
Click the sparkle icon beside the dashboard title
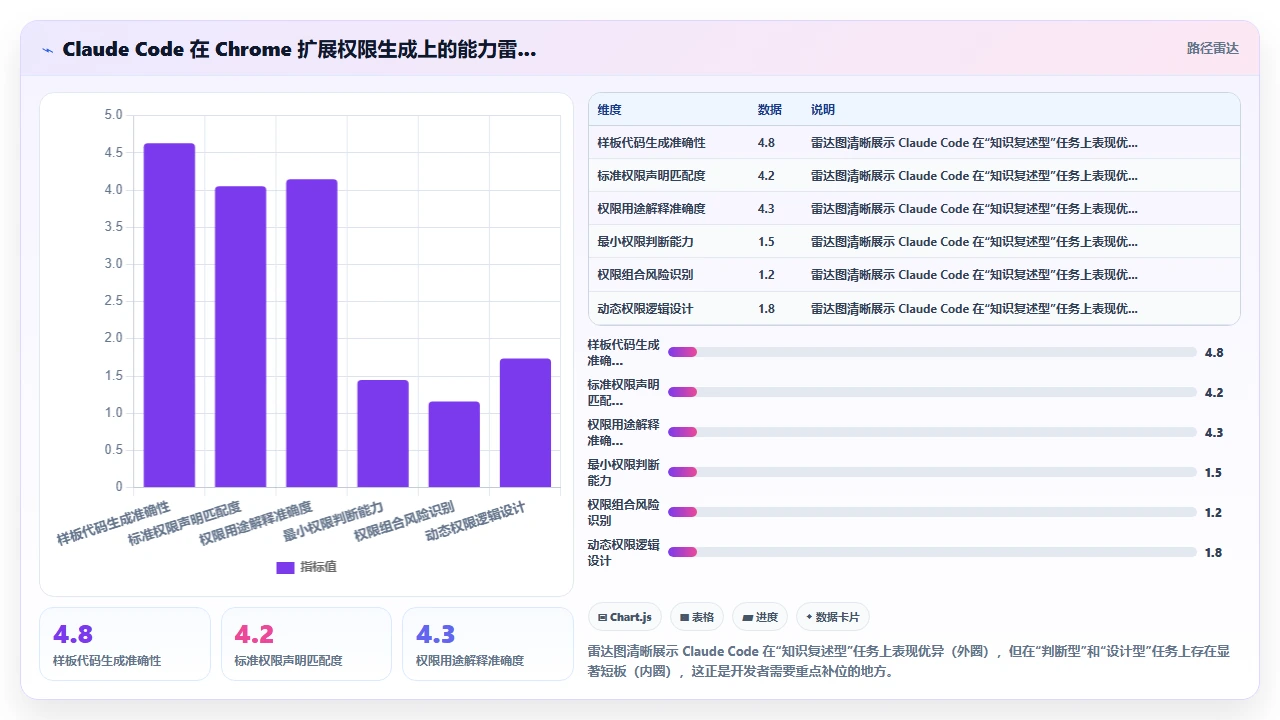click(x=48, y=49)
